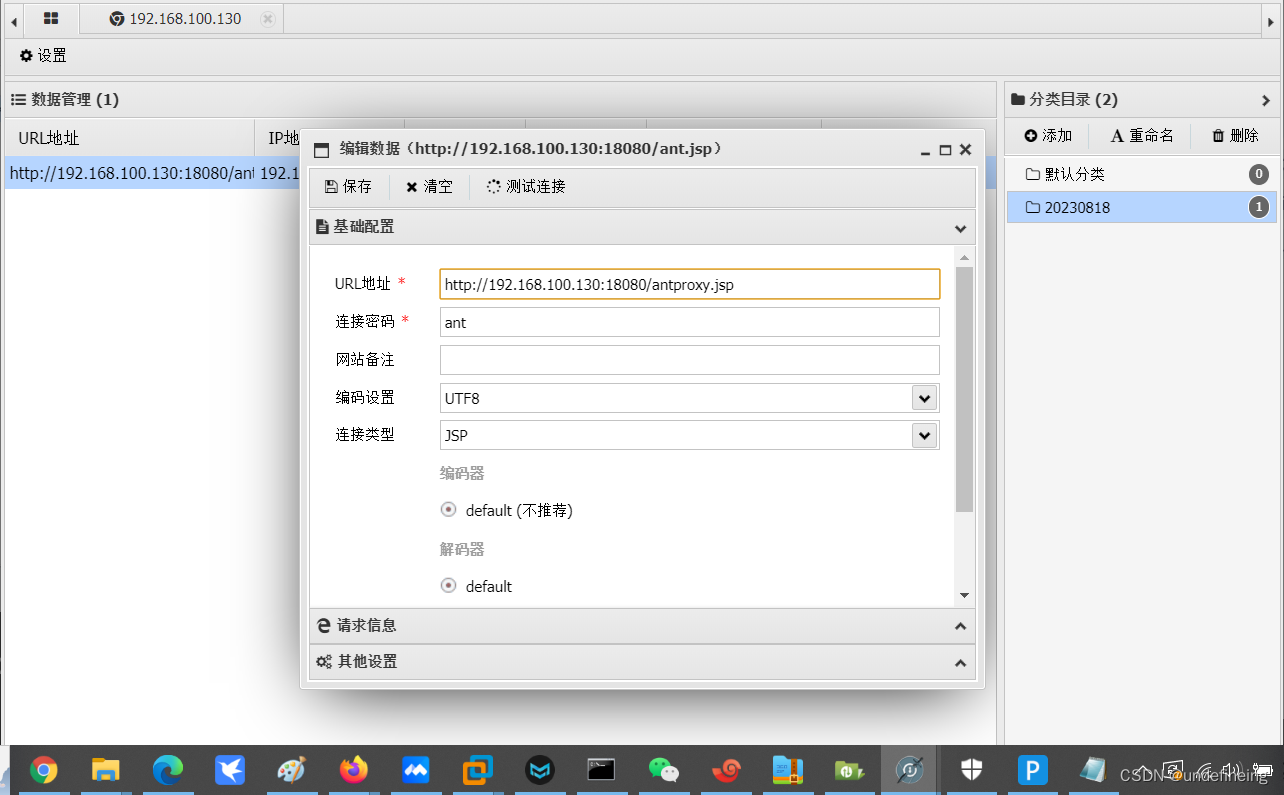Click the spinner icon beside 测试连接
This screenshot has width=1284, height=795.
point(493,187)
